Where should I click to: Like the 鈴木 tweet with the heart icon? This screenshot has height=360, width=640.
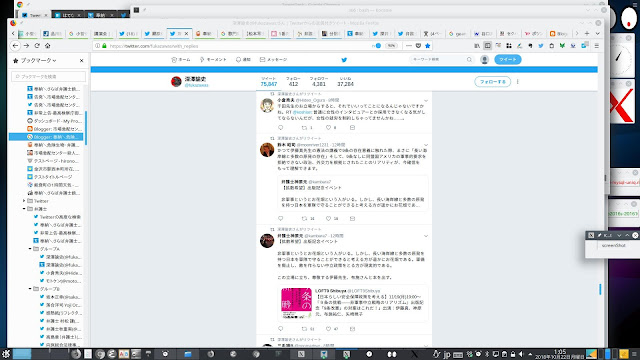pos(328,218)
